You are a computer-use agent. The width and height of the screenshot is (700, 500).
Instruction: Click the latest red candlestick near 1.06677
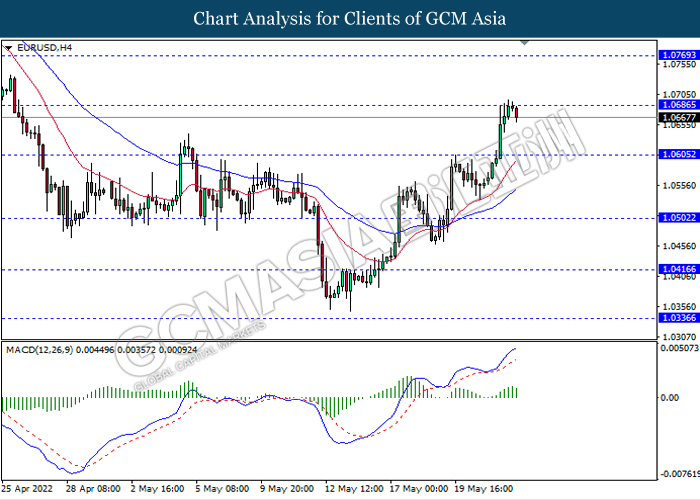coord(517,113)
